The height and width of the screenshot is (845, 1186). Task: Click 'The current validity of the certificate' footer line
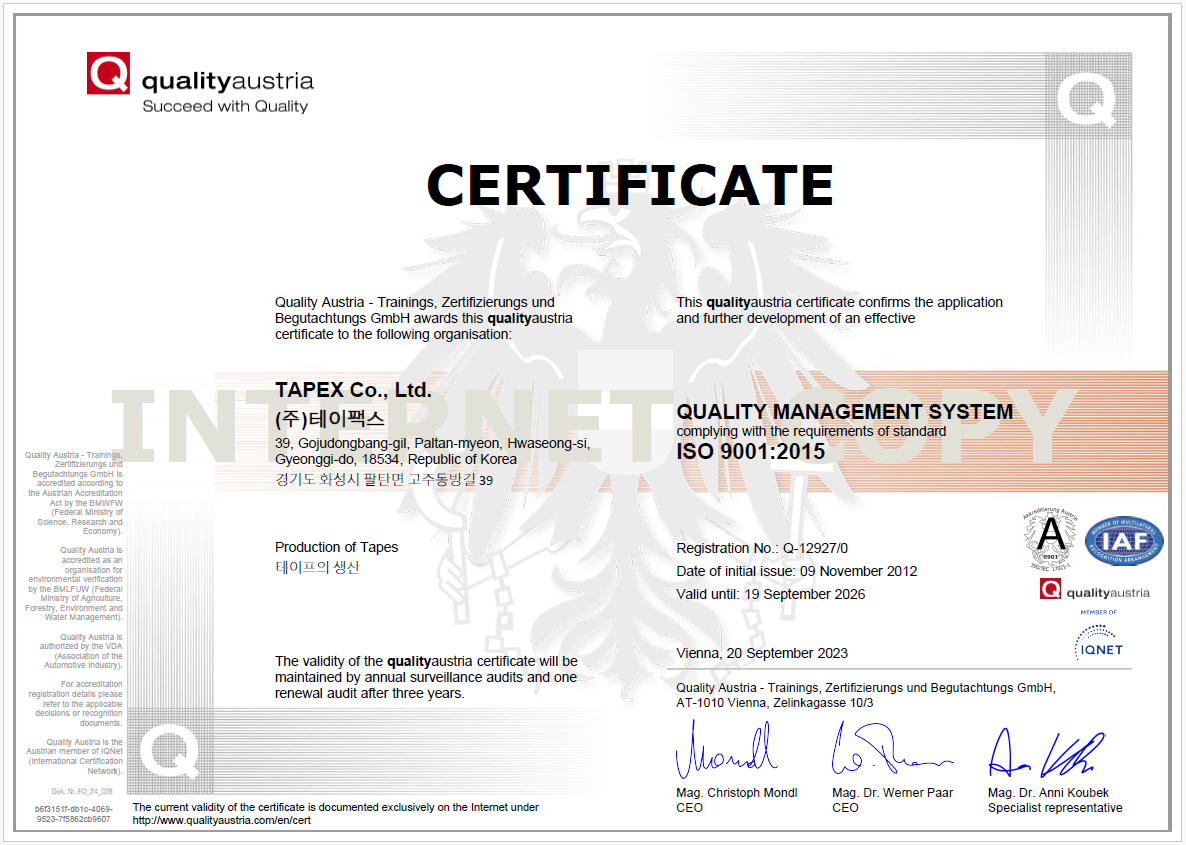pos(335,807)
